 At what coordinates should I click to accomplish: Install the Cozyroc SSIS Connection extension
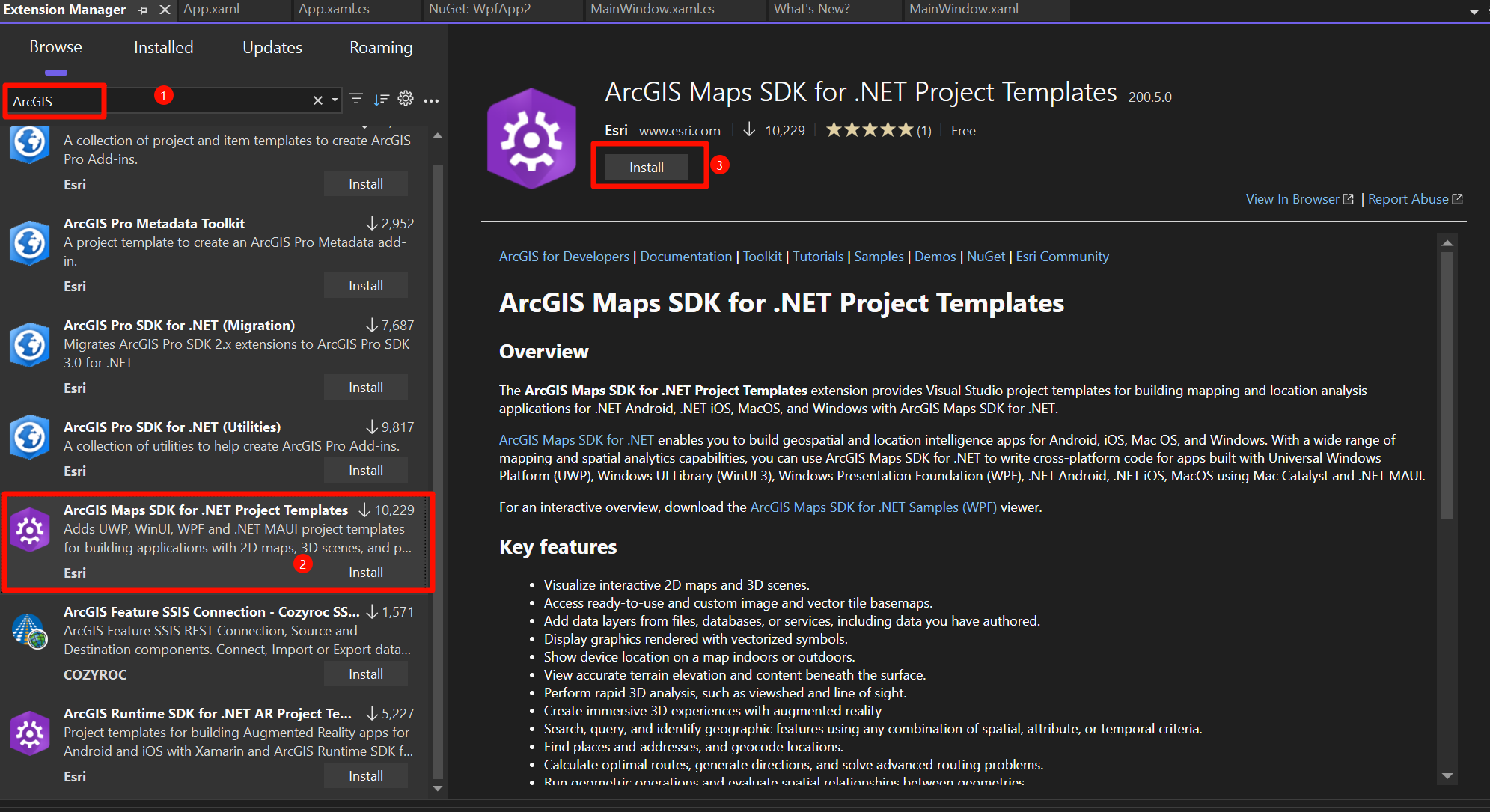point(366,674)
